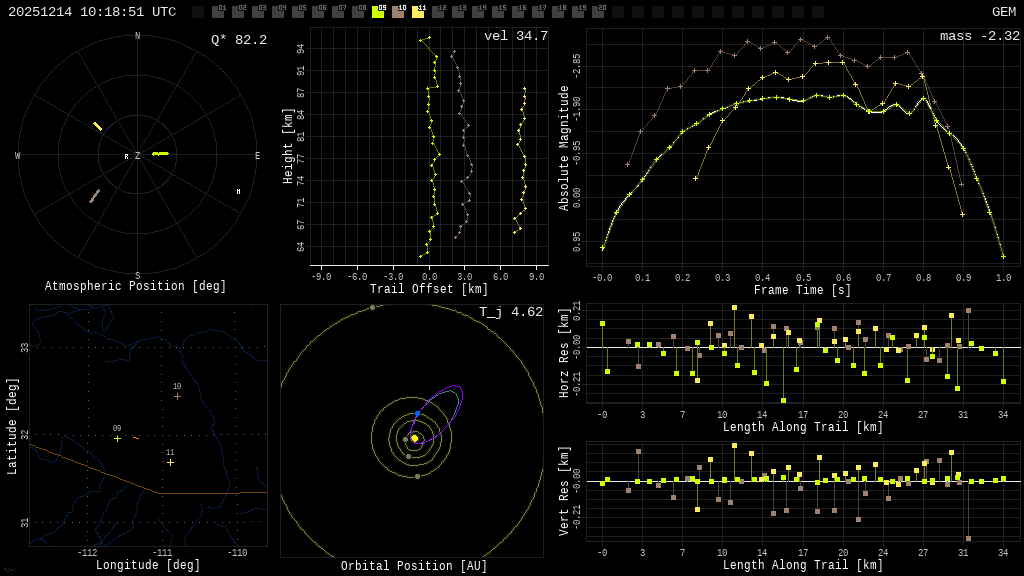The width and height of the screenshot is (1024, 576).
Task: Click the Orbital Position [AU] label
Action: pyautogui.click(x=414, y=566)
